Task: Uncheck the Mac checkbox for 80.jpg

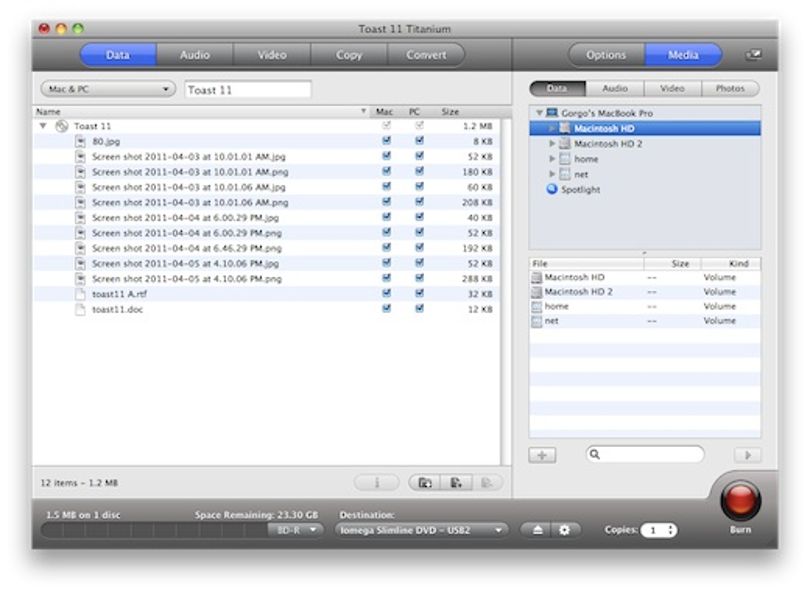Action: (386, 141)
